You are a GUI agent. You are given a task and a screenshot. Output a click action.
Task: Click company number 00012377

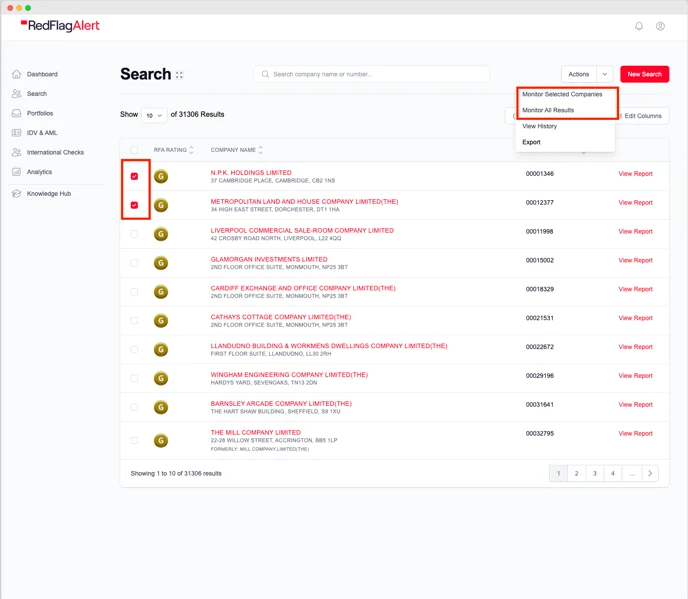540,203
